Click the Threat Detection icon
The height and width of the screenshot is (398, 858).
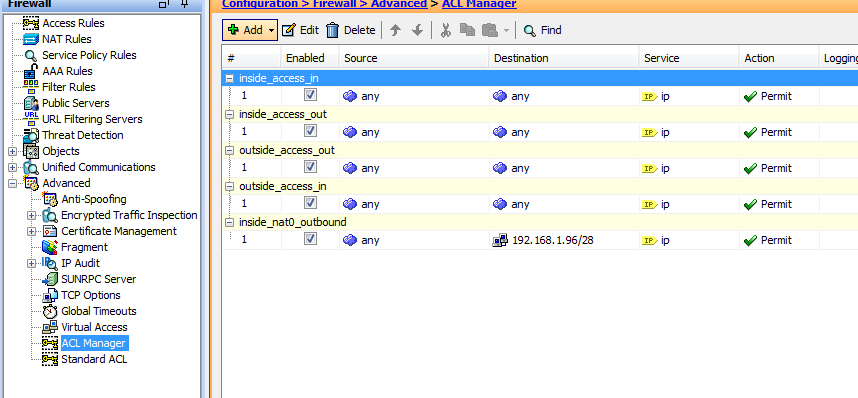point(31,135)
